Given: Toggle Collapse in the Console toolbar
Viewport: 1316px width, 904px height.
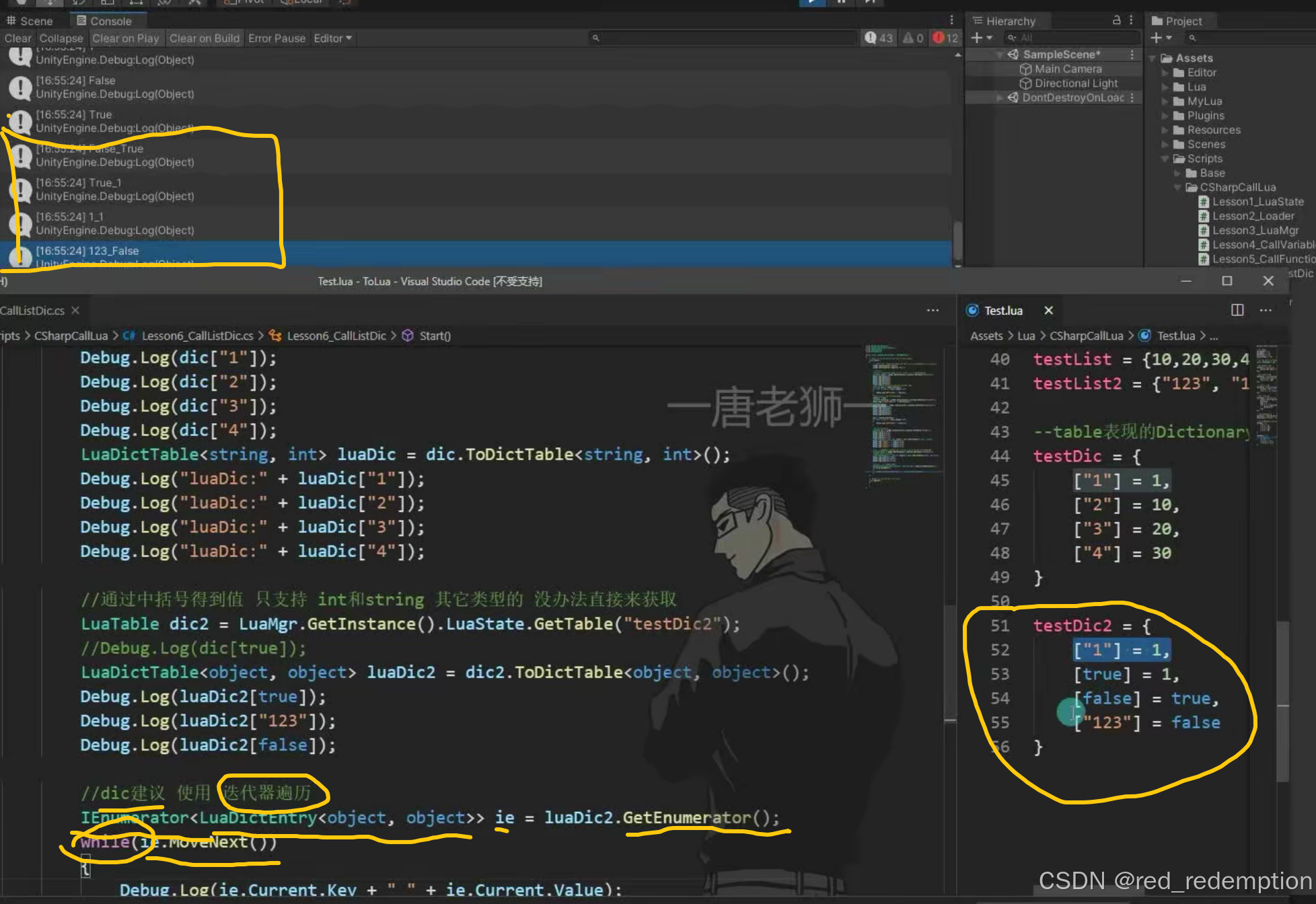Looking at the screenshot, I should (61, 38).
